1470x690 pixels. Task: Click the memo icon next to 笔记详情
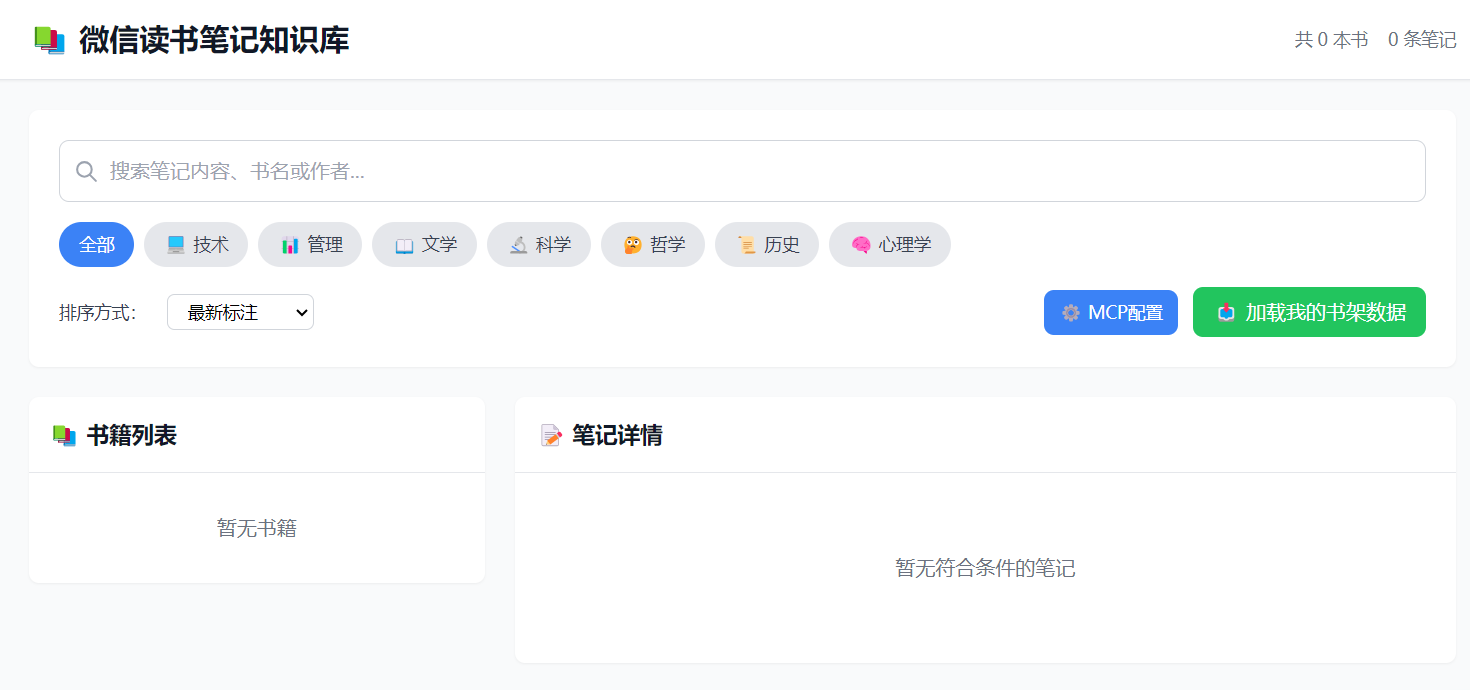point(551,436)
